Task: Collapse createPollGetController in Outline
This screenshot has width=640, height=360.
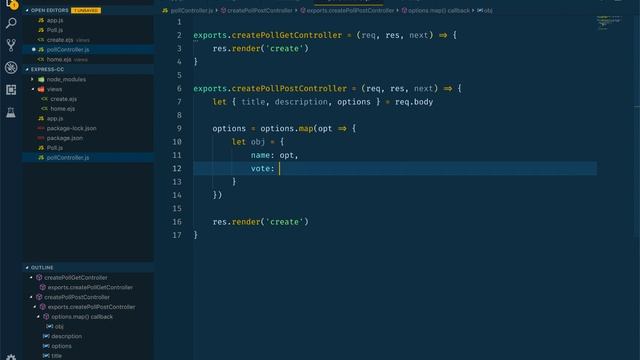Action: (x=31, y=278)
